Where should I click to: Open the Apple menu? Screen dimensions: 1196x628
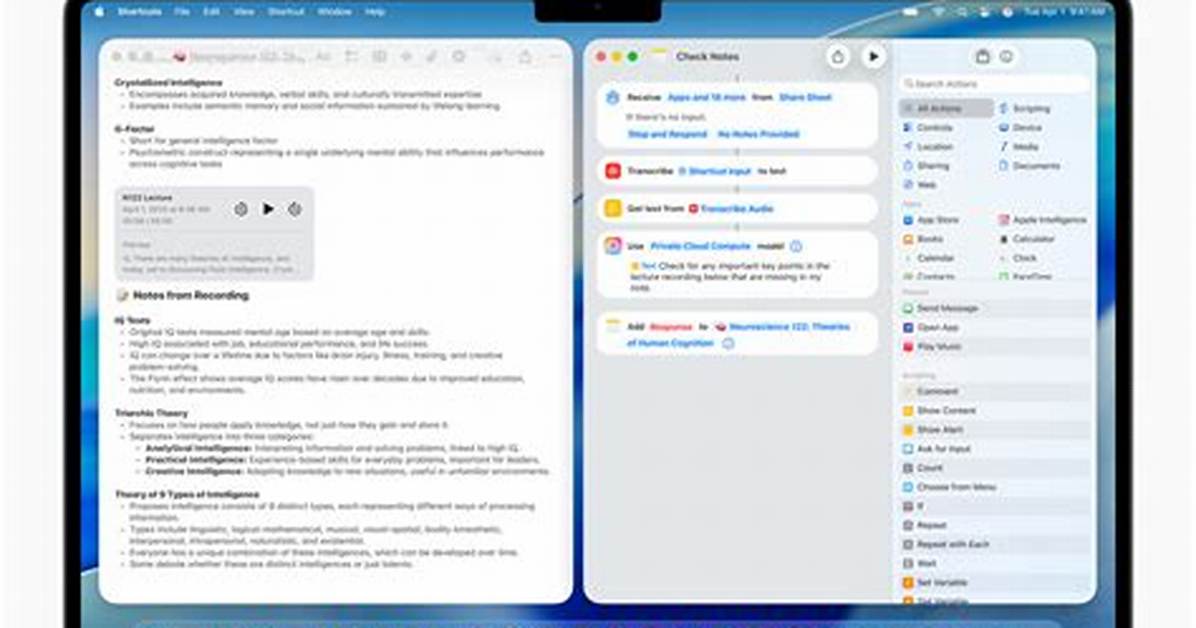coord(99,12)
